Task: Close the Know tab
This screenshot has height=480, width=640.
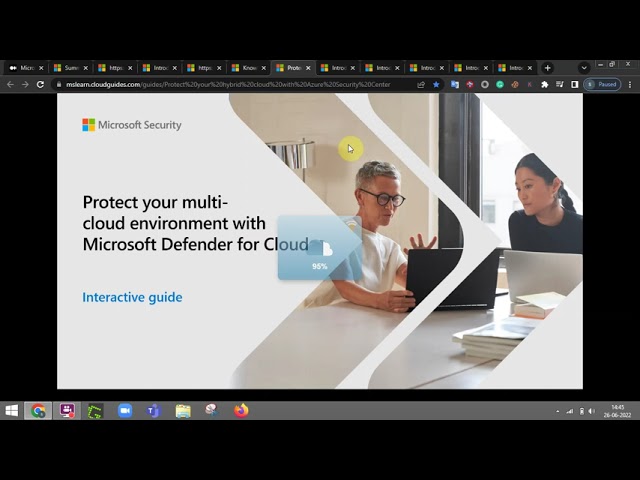Action: tap(264, 68)
